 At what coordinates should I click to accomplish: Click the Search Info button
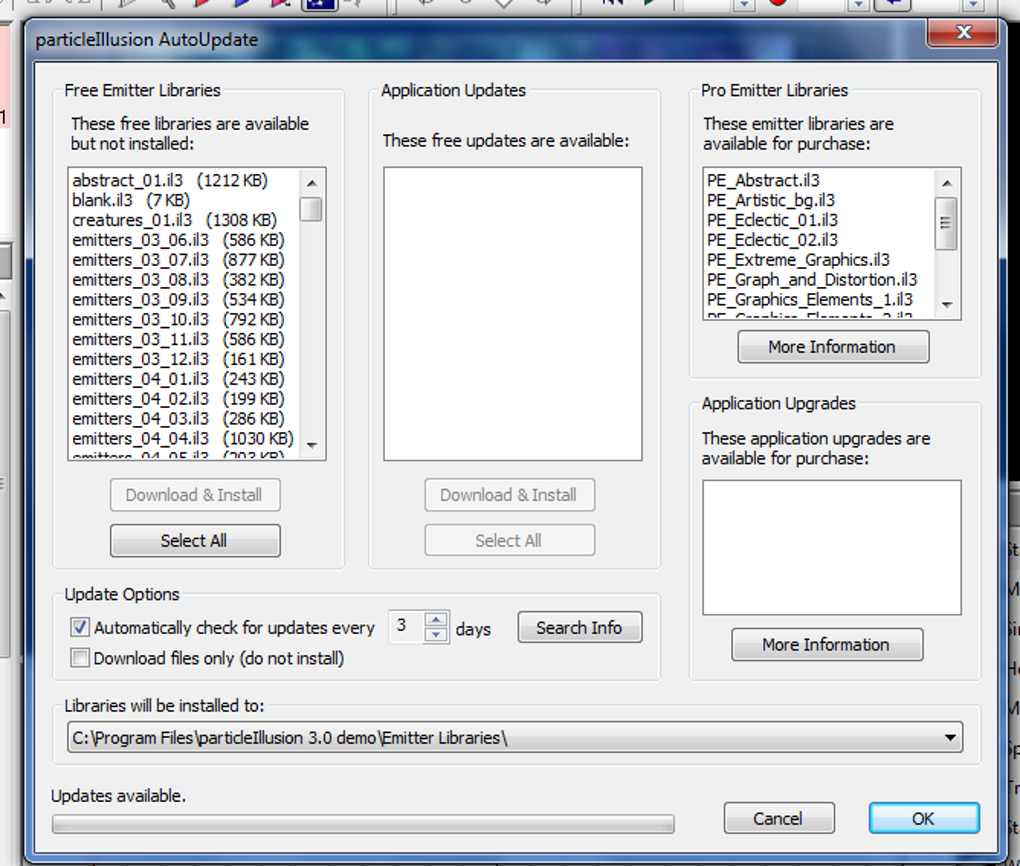click(580, 627)
